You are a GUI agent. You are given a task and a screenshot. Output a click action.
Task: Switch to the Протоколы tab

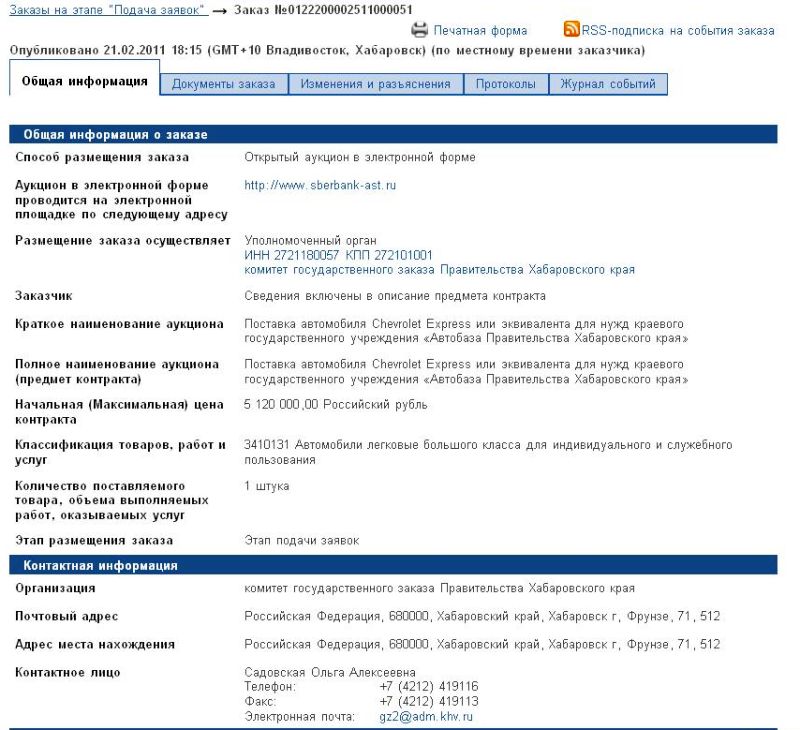pos(505,84)
